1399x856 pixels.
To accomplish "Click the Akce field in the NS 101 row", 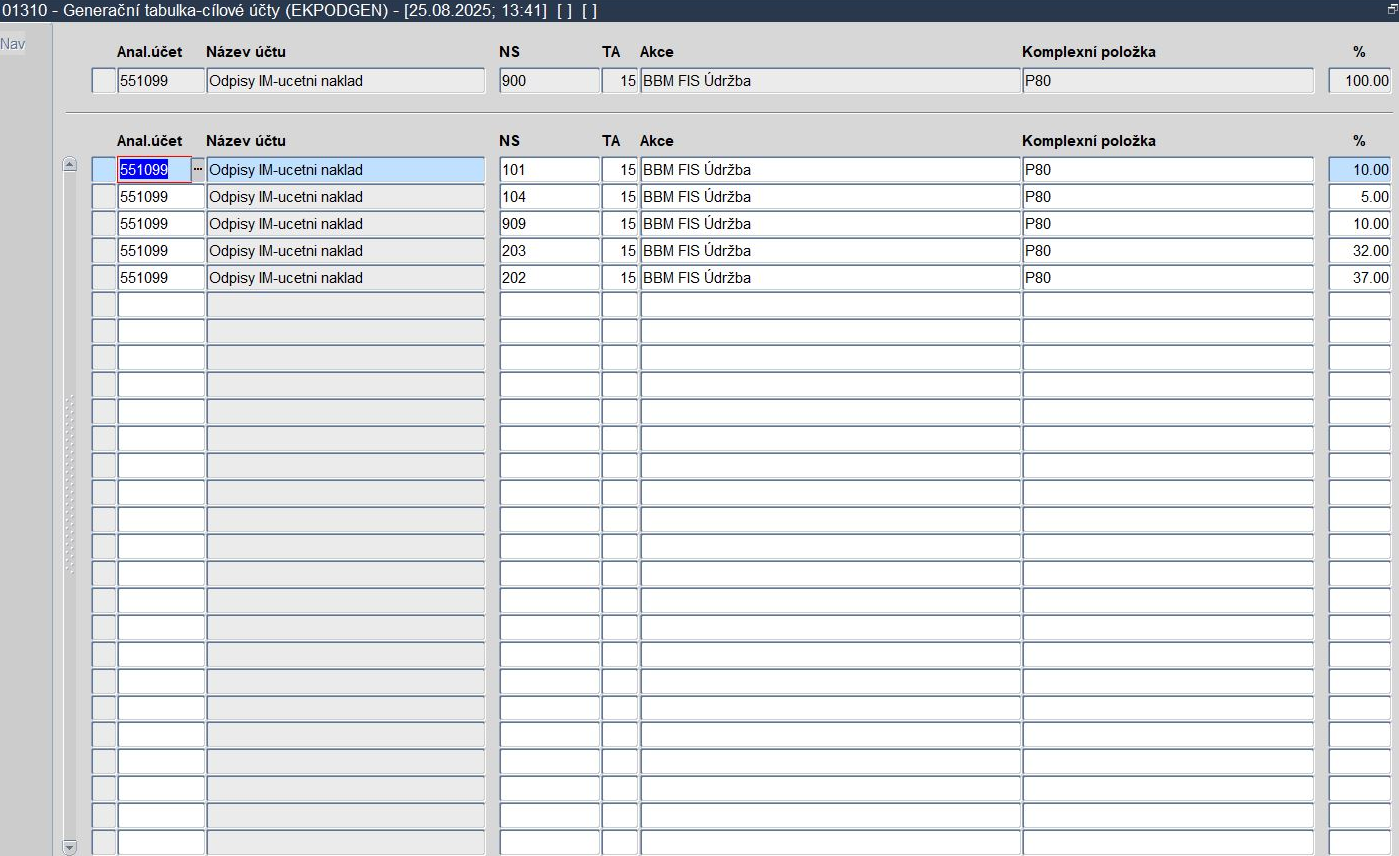I will (830, 170).
